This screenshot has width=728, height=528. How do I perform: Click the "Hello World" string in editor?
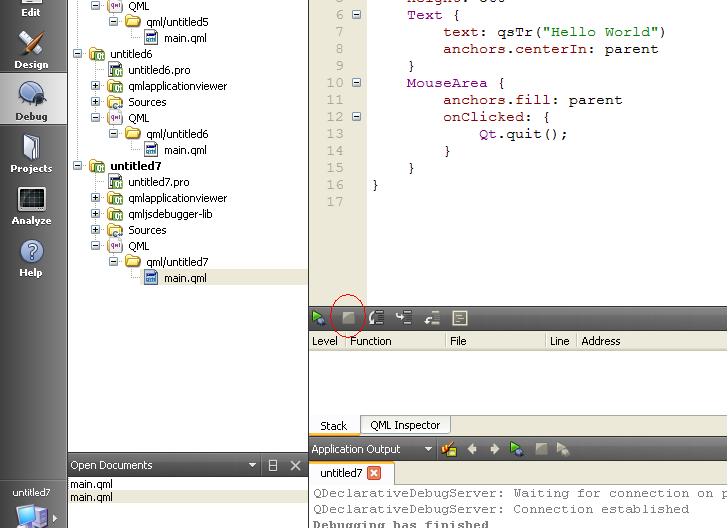point(601,32)
